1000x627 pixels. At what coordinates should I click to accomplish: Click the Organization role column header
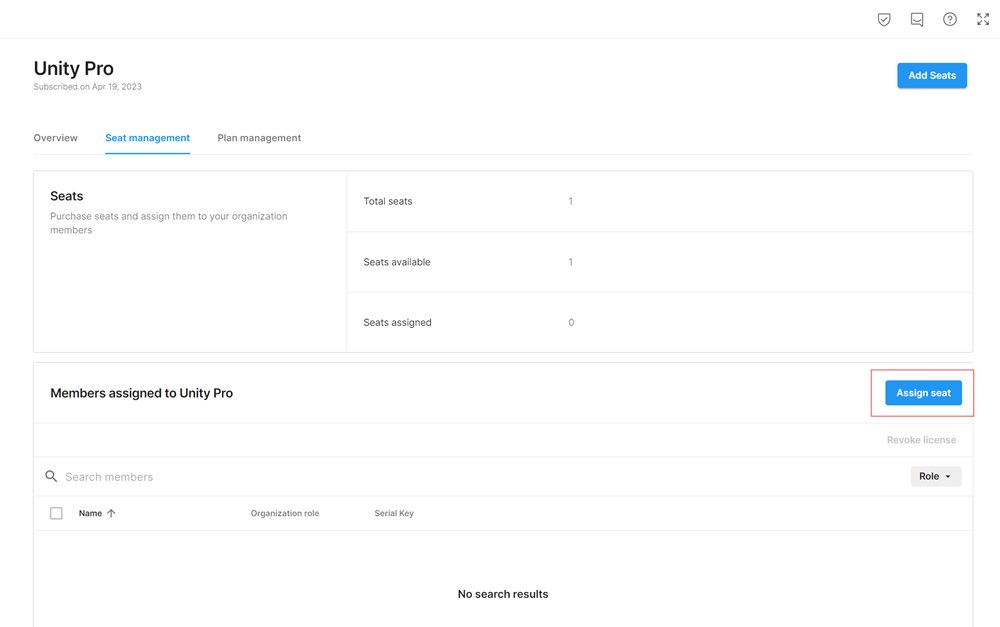pyautogui.click(x=284, y=513)
